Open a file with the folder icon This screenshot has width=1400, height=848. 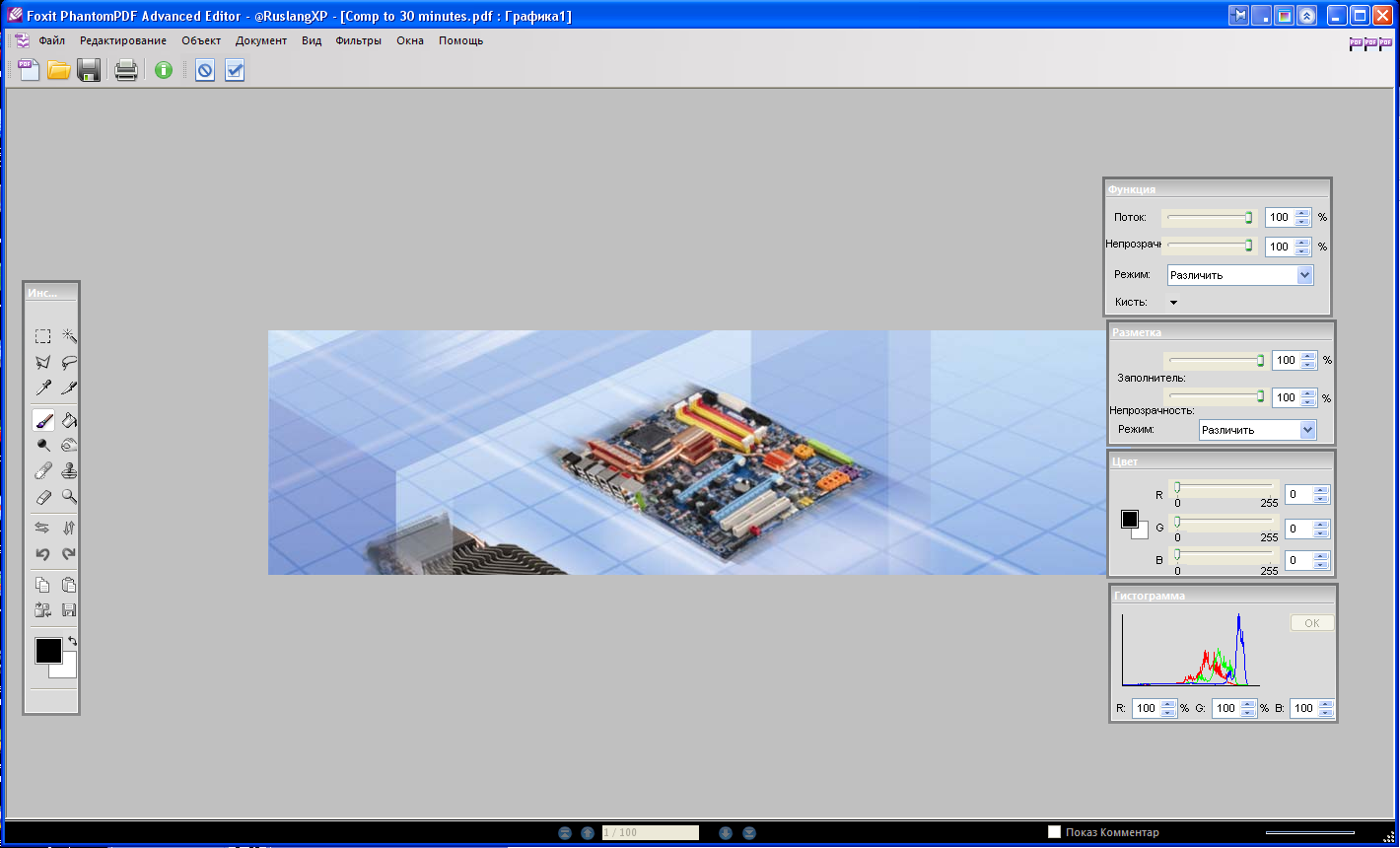pos(59,70)
